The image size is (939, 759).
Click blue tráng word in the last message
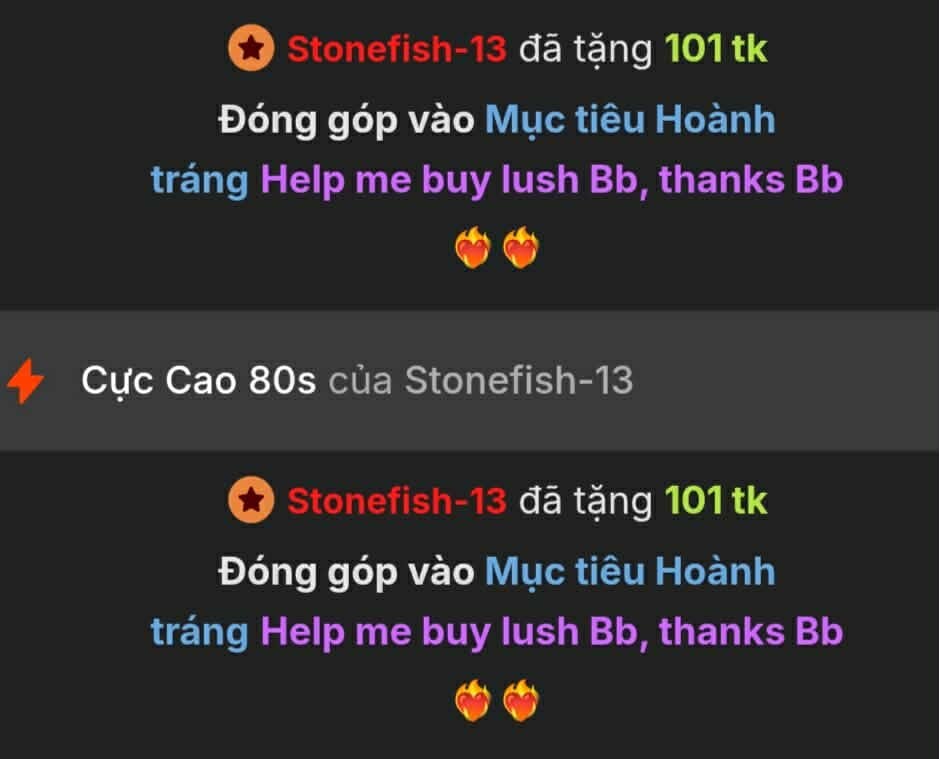[x=199, y=634]
